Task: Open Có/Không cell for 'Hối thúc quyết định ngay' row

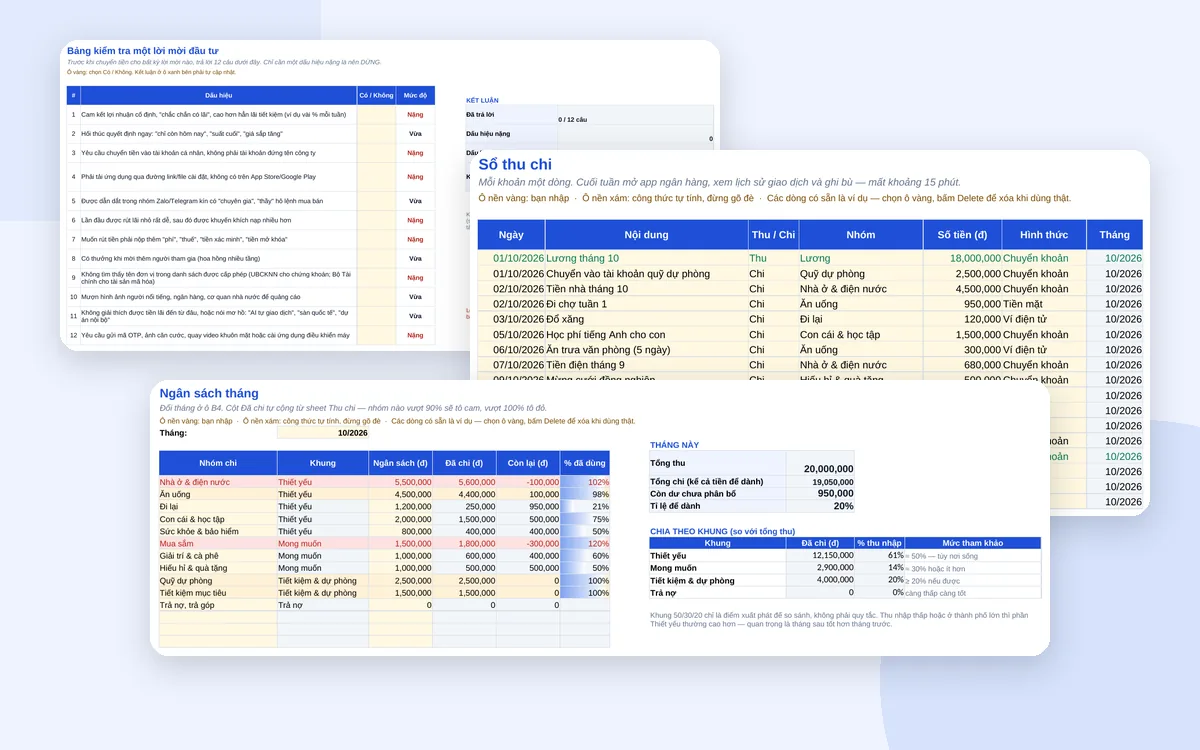Action: 376,134
